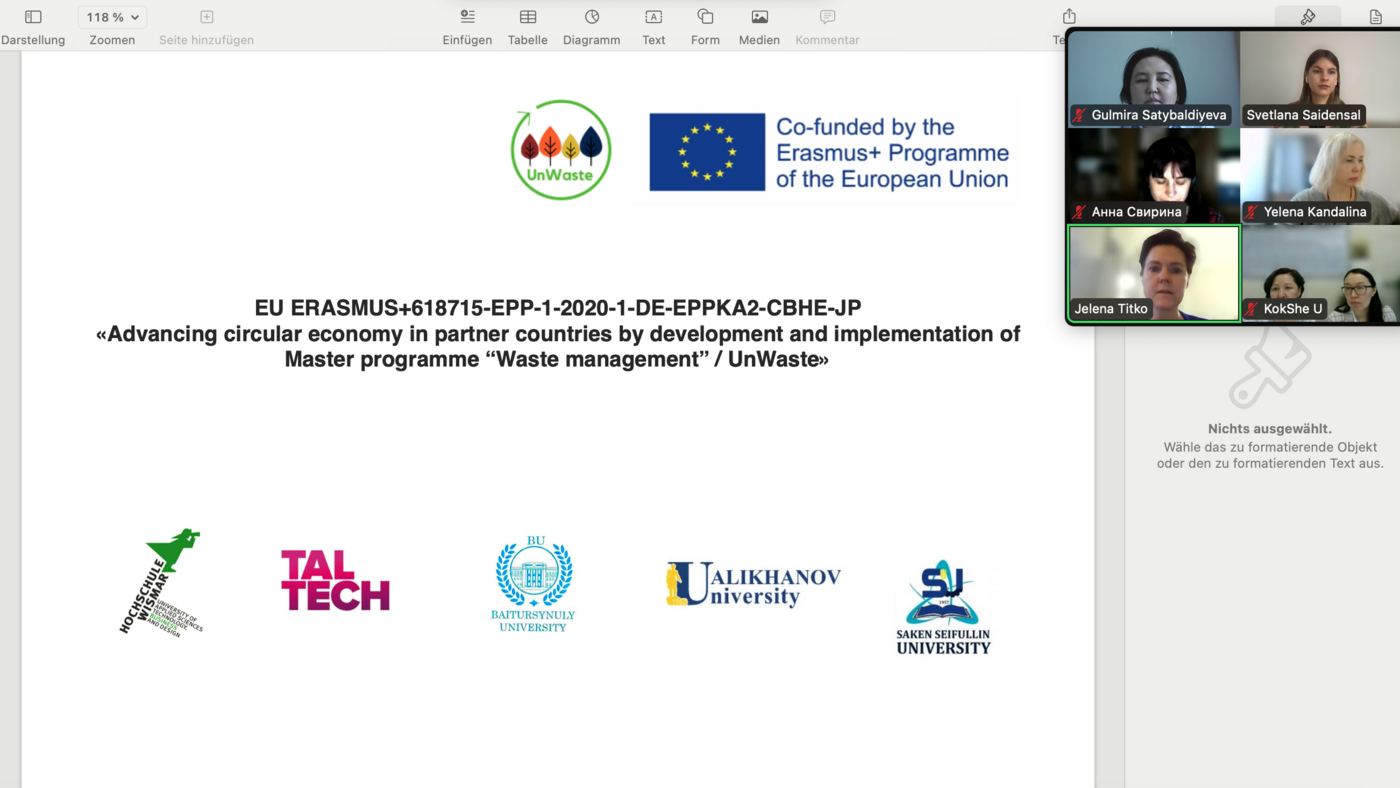Open the Medien media menu
Image resolution: width=1400 pixels, height=788 pixels.
click(x=760, y=17)
